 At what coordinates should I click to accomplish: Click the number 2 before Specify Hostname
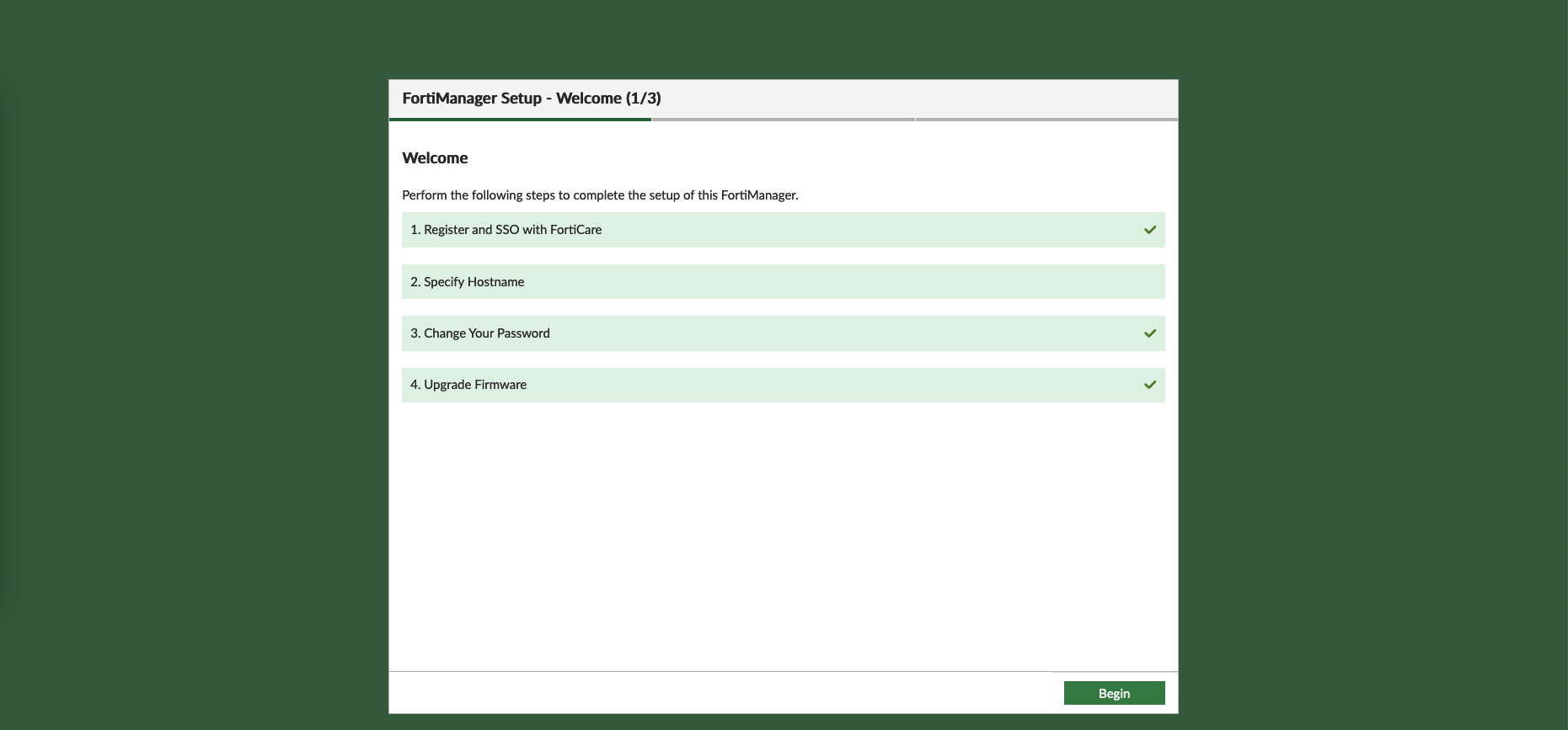(x=415, y=282)
